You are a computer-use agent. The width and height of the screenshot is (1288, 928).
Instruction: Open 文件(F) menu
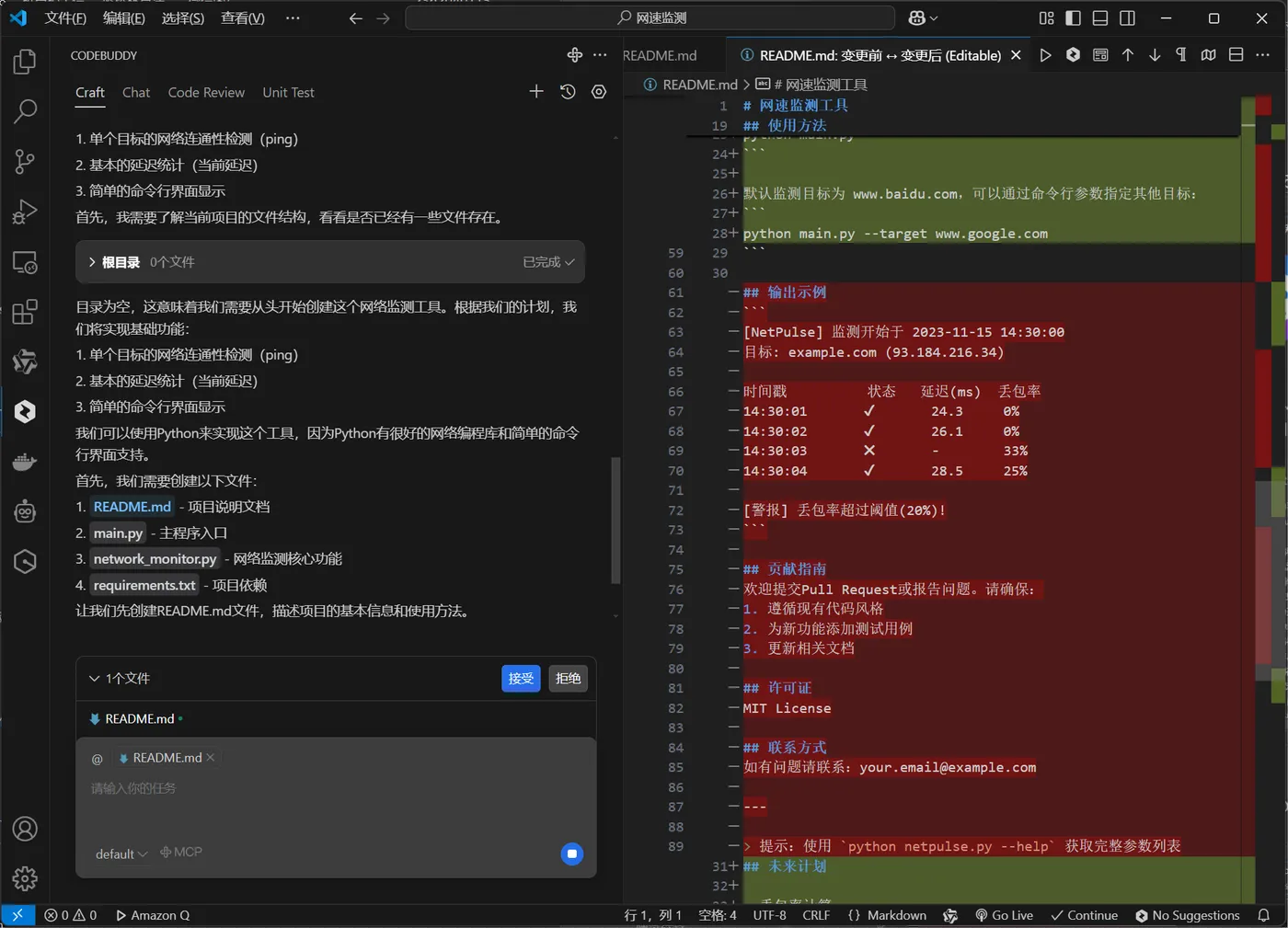point(65,17)
